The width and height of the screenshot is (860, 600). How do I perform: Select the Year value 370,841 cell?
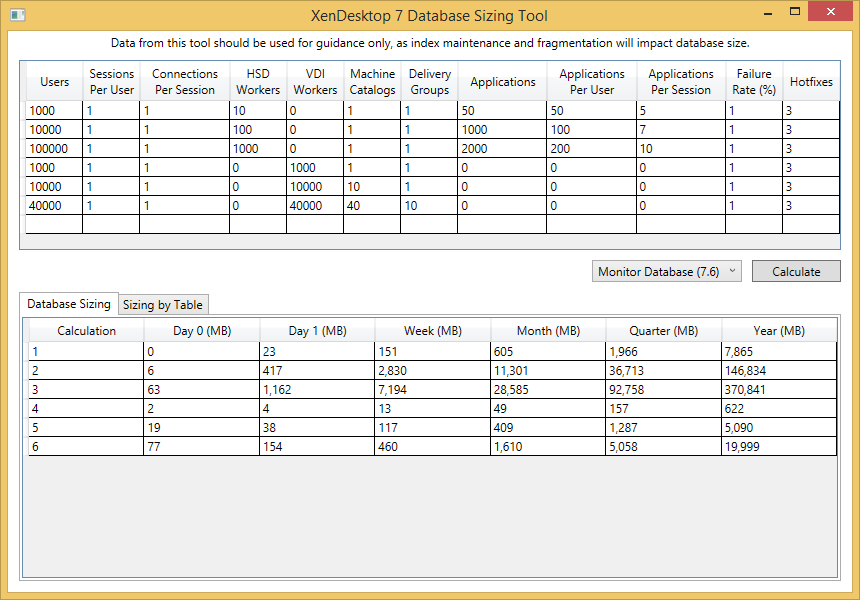tap(779, 389)
